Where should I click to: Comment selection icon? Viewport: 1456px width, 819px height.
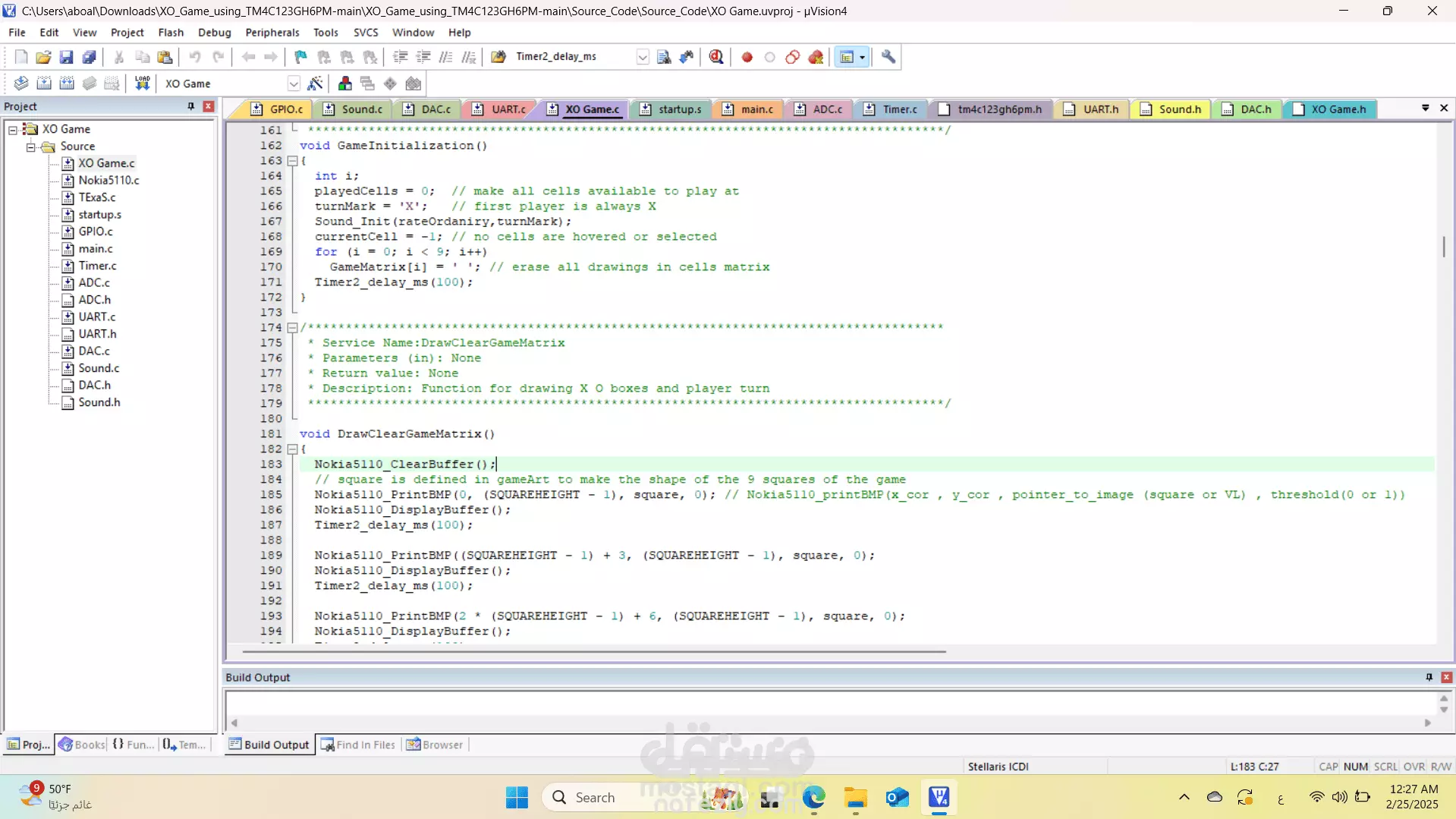[446, 57]
